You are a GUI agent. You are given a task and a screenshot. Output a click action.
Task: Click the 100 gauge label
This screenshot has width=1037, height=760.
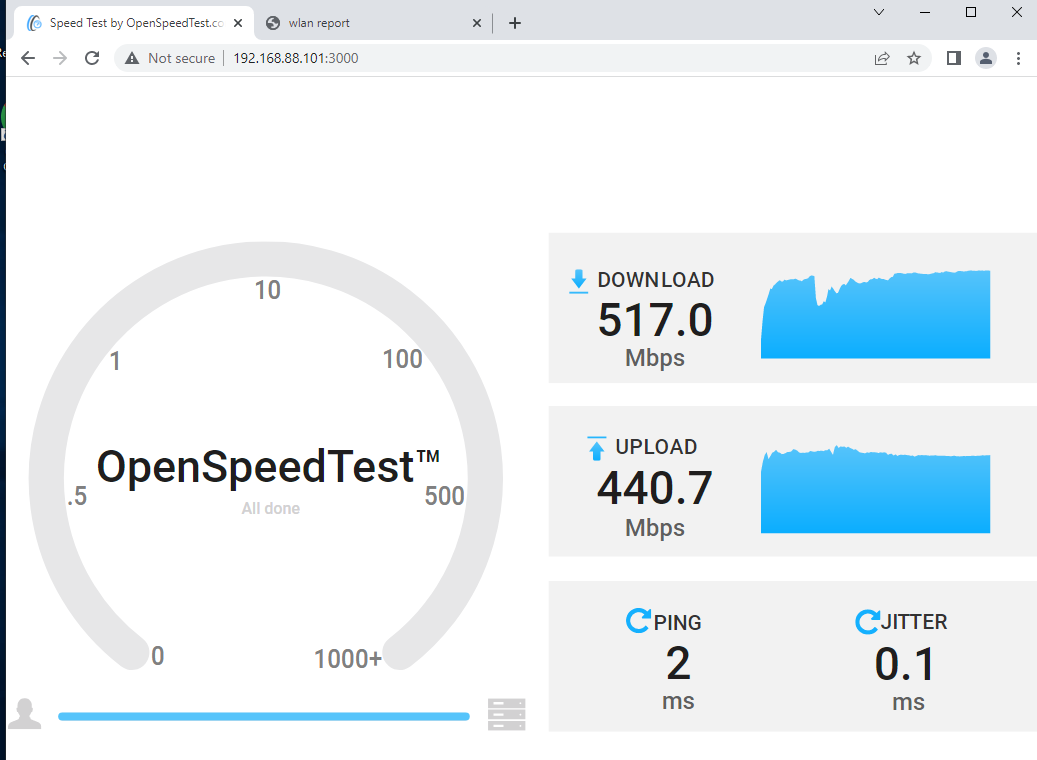pos(403,359)
